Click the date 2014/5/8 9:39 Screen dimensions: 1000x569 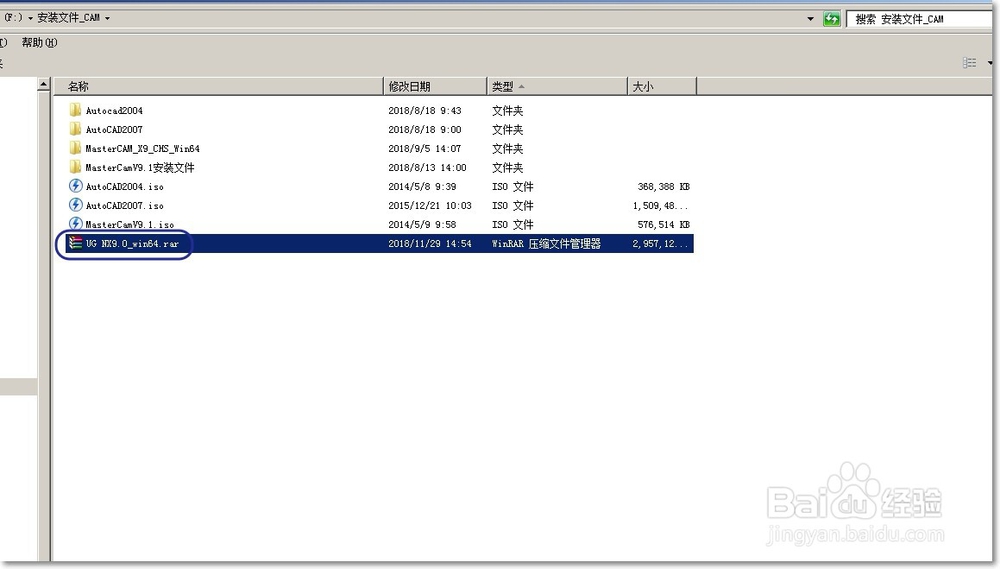(x=422, y=187)
